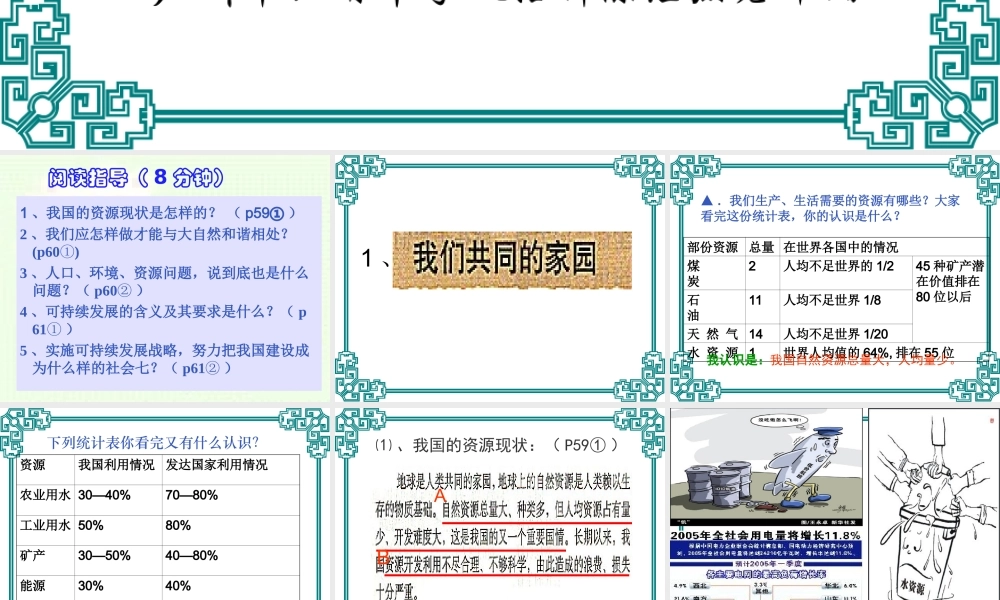The height and width of the screenshot is (600, 1000).
Task: Click the 部份资源 table header
Action: (712, 247)
